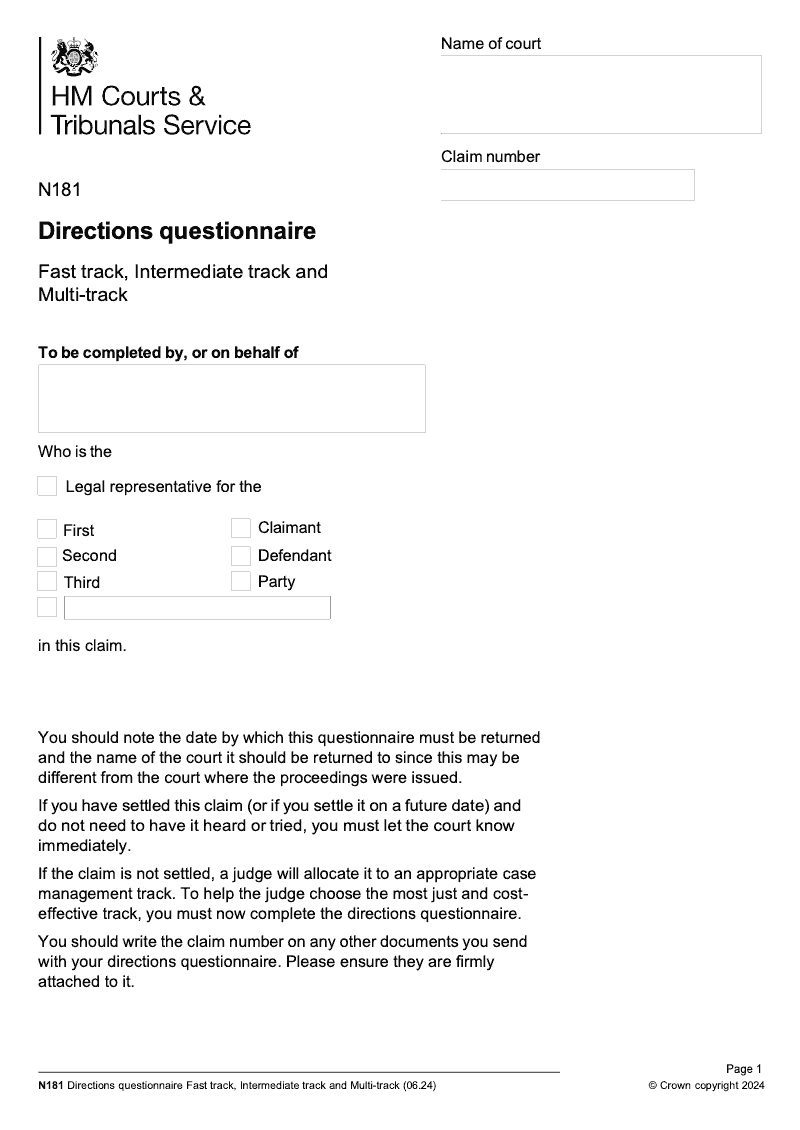
Task: Check the unlabeled checkbox below Third
Action: (x=47, y=607)
